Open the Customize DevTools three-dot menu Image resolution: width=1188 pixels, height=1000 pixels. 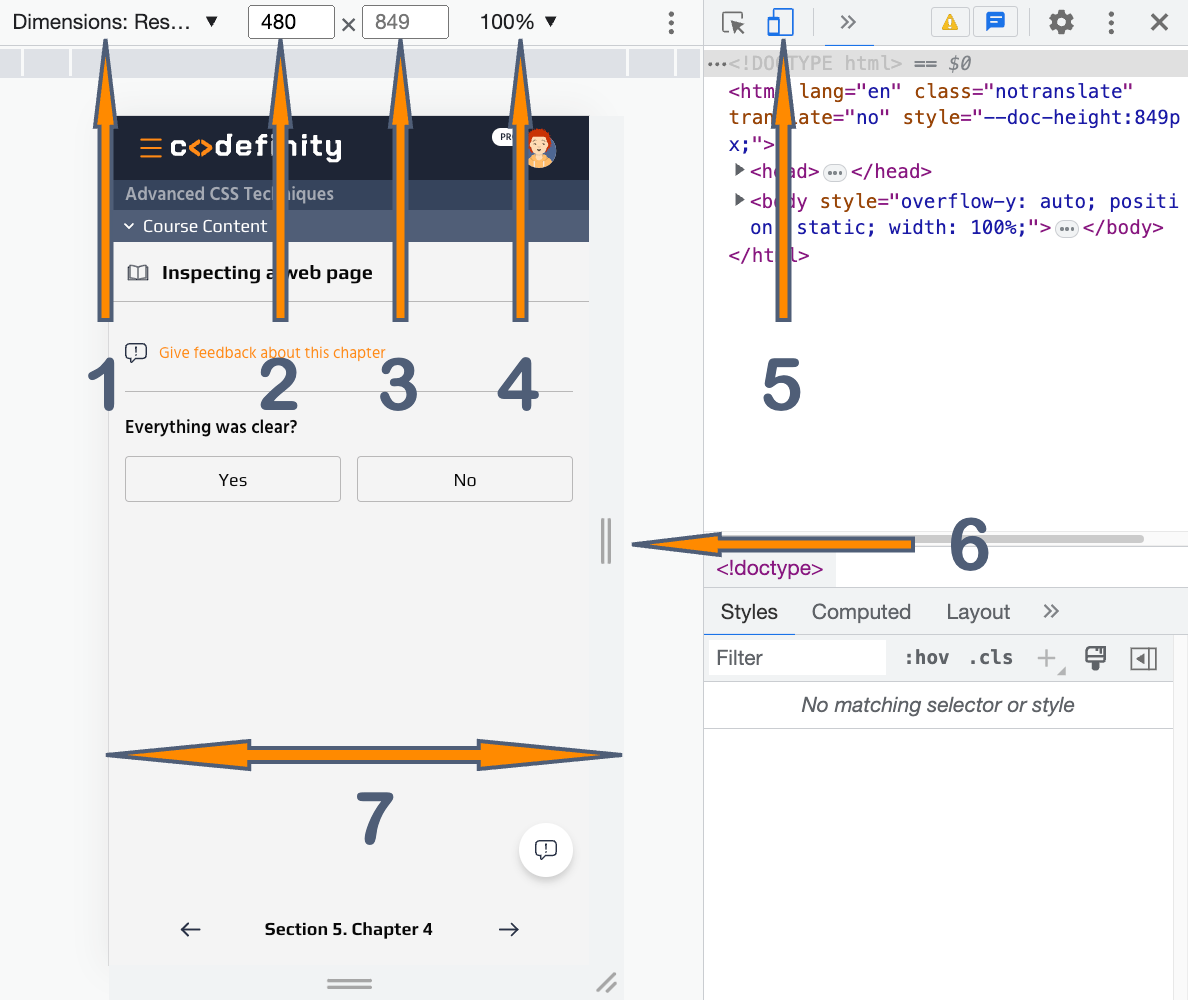click(1111, 22)
